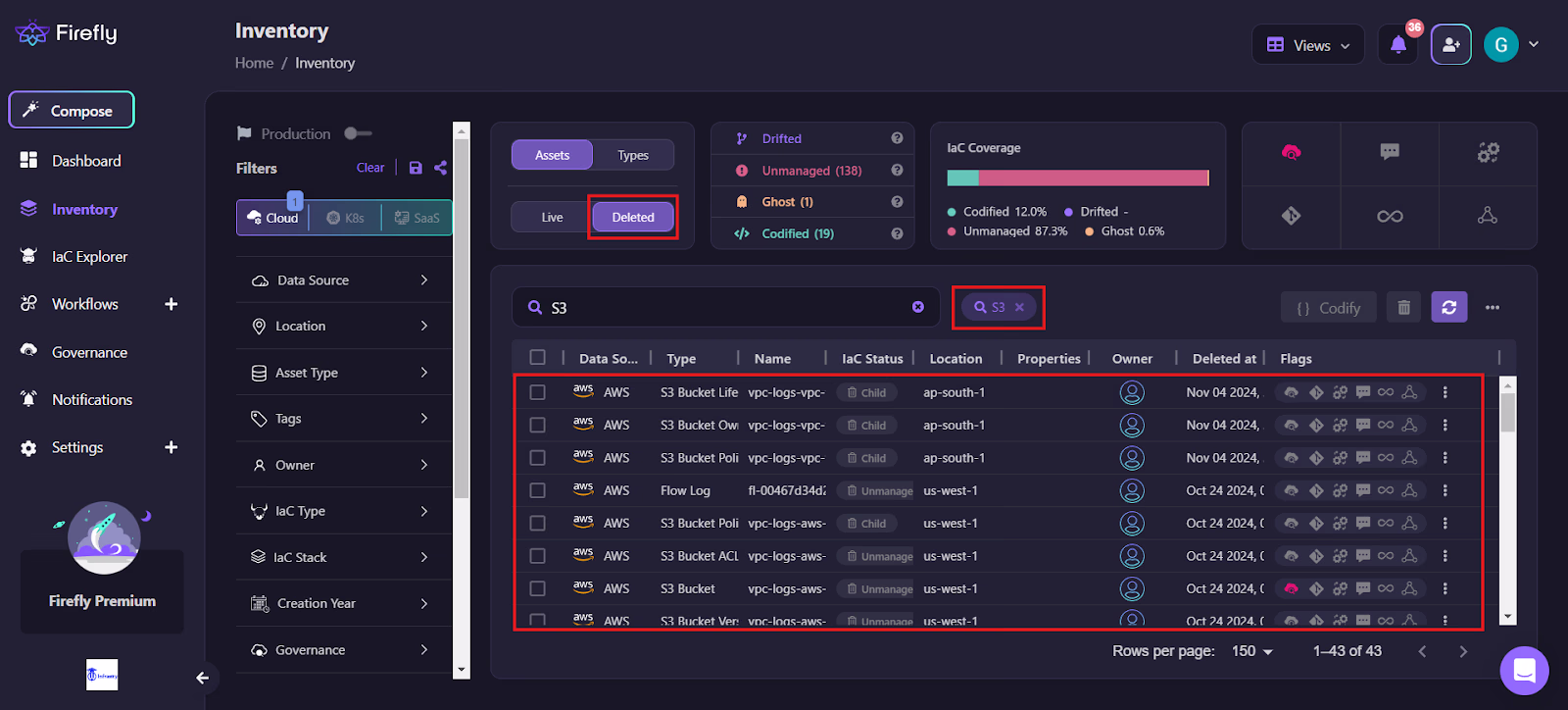1568x710 pixels.
Task: Open the Views dropdown
Action: point(1307,45)
